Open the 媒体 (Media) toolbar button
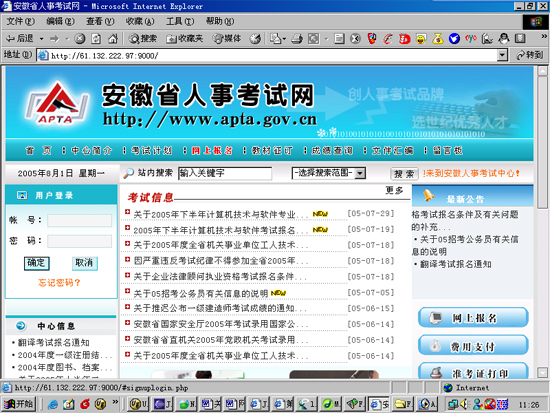Image resolution: width=550 pixels, height=413 pixels. pyautogui.click(x=227, y=39)
